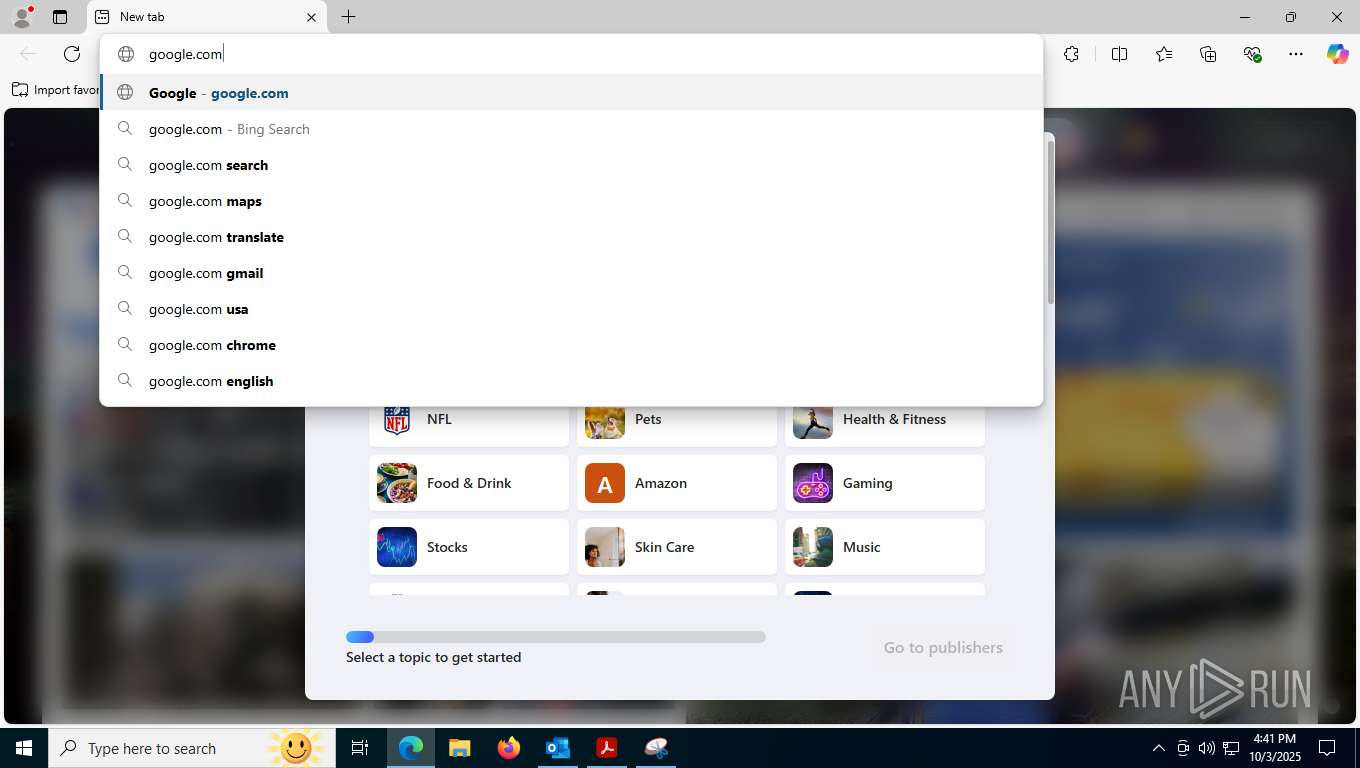Open Firefox from the taskbar
This screenshot has width=1360, height=768.
509,748
